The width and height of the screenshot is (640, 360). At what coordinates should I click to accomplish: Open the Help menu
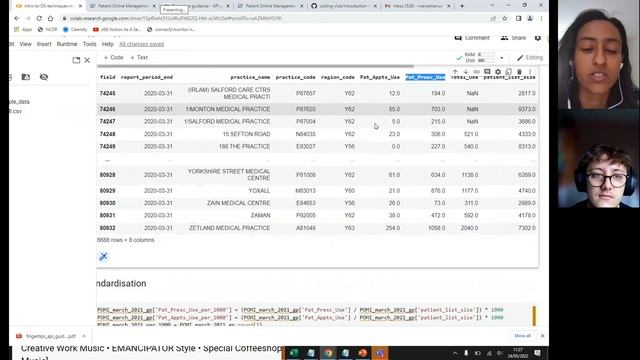coord(107,44)
